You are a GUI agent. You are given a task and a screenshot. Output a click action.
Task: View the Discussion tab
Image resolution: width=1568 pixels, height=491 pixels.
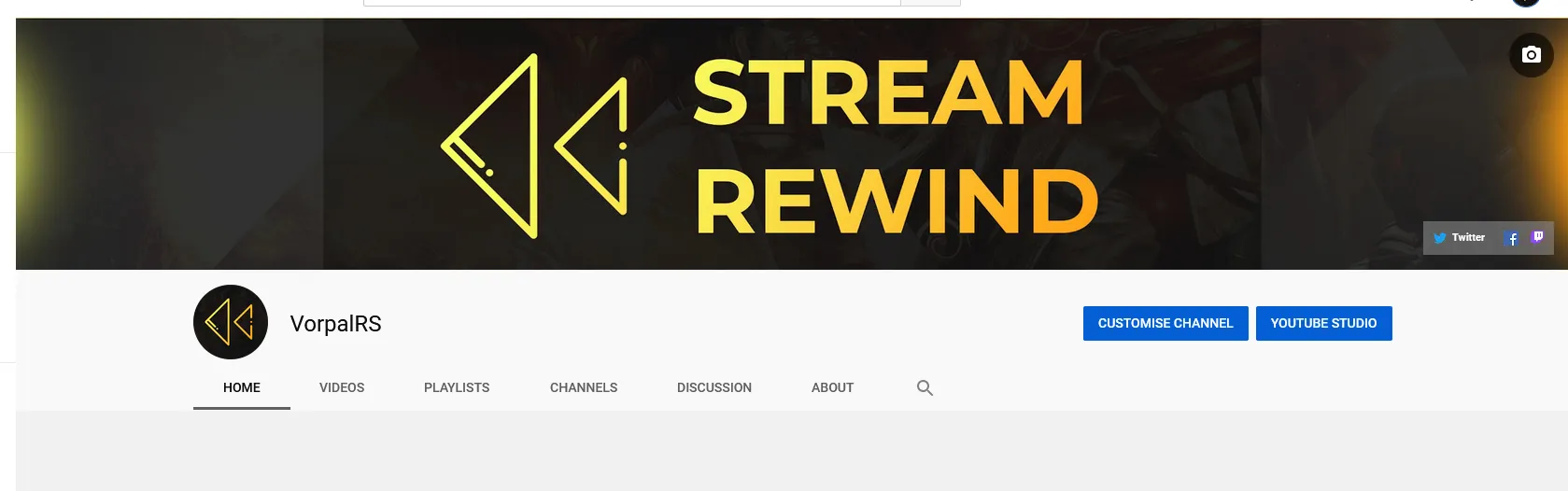[713, 388]
